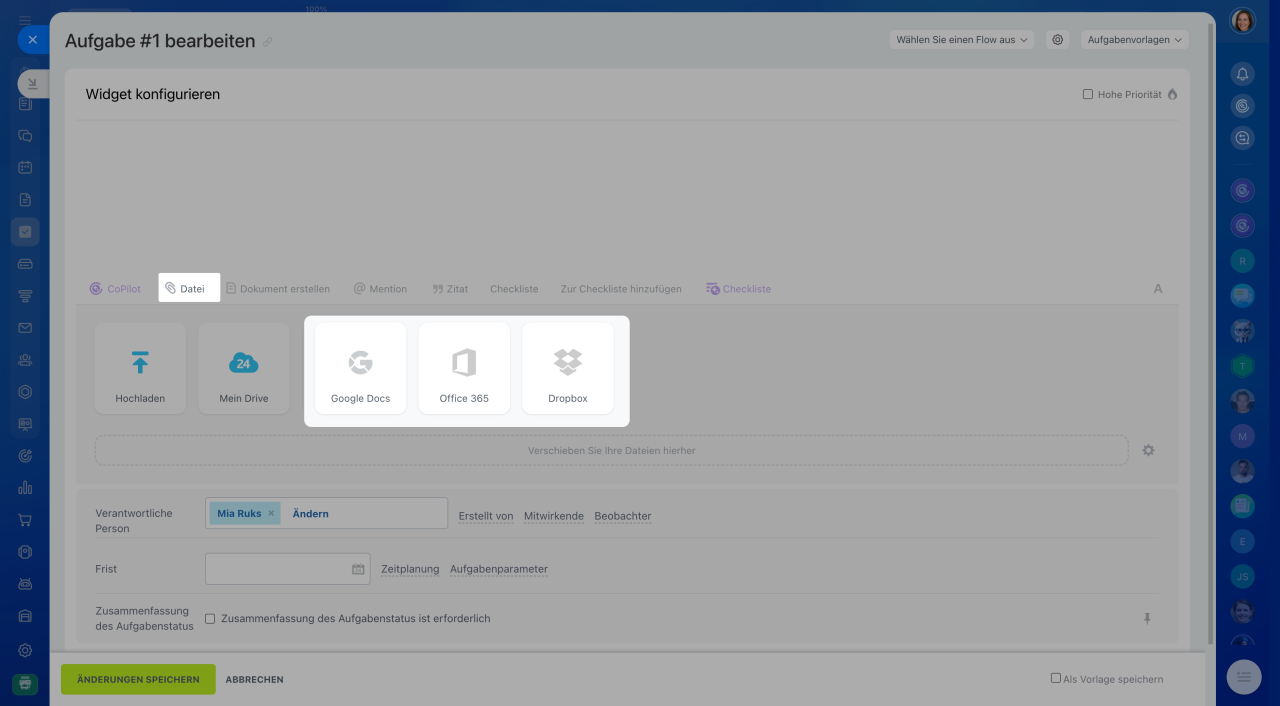Open 'Wählen Sie einen Flow aus' dropdown
Screen dimensions: 1280x706
(x=962, y=40)
